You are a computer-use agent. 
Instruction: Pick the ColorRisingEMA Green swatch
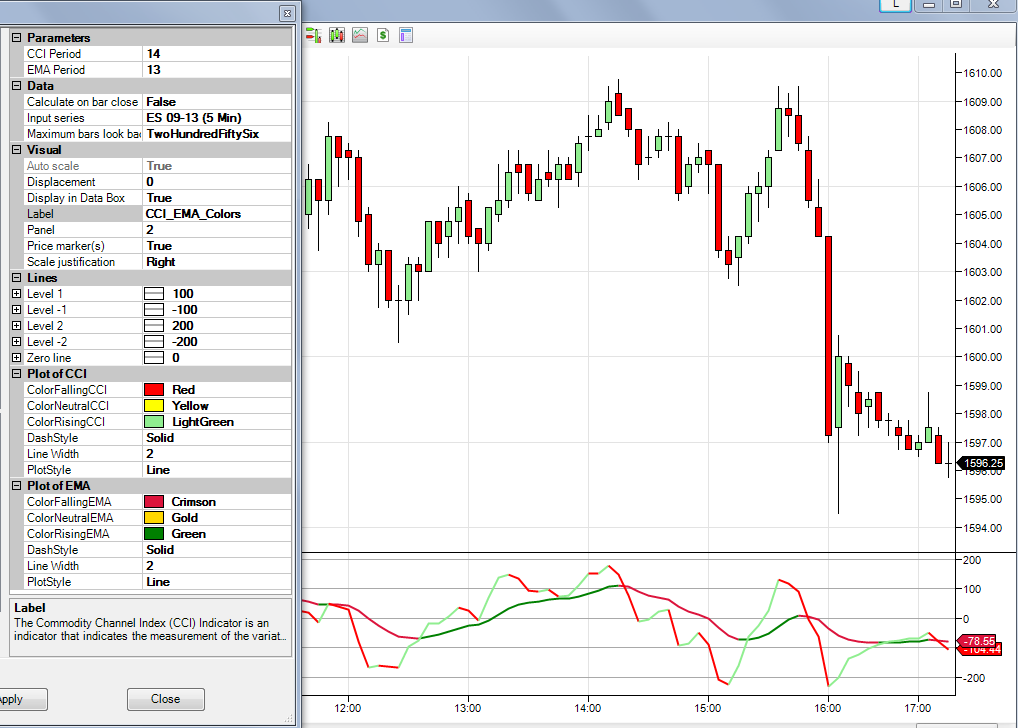point(154,534)
